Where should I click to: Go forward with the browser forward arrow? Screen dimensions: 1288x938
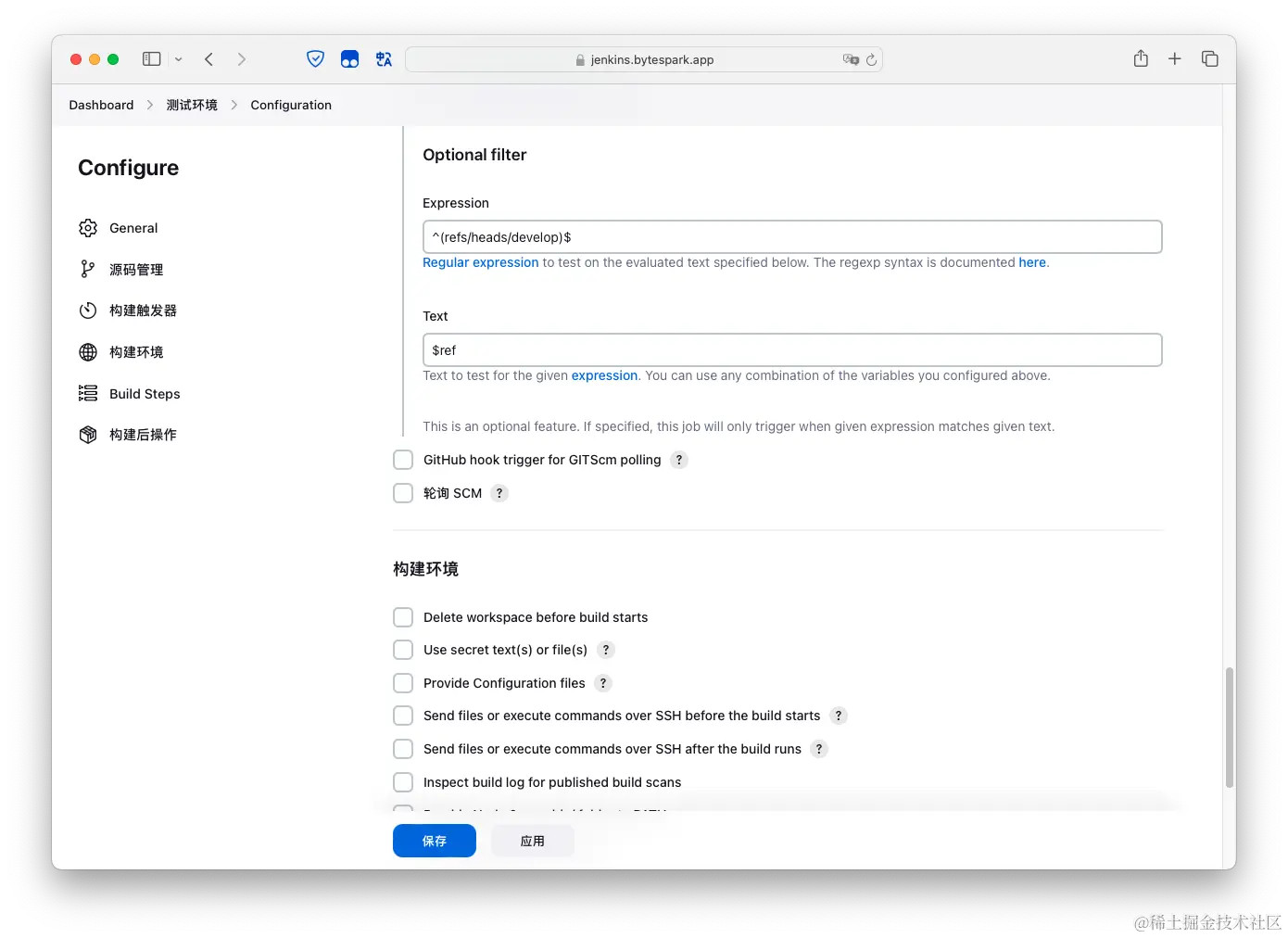(x=242, y=59)
